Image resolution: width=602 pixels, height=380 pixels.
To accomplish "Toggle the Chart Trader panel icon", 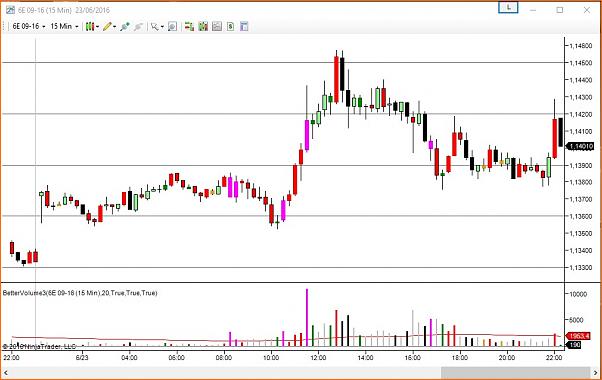I will pyautogui.click(x=189, y=26).
